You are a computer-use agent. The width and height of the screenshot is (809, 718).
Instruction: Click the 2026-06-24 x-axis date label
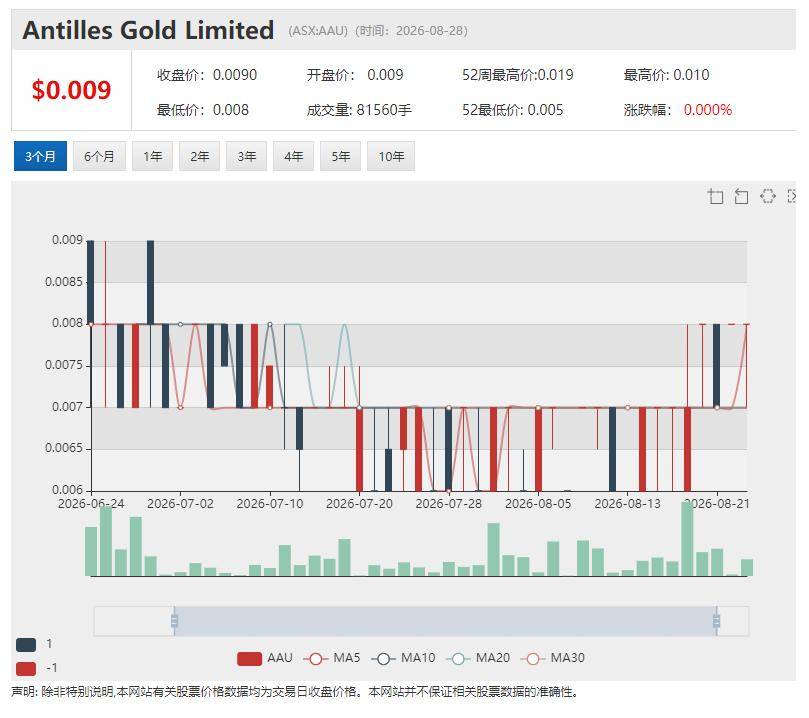[91, 504]
